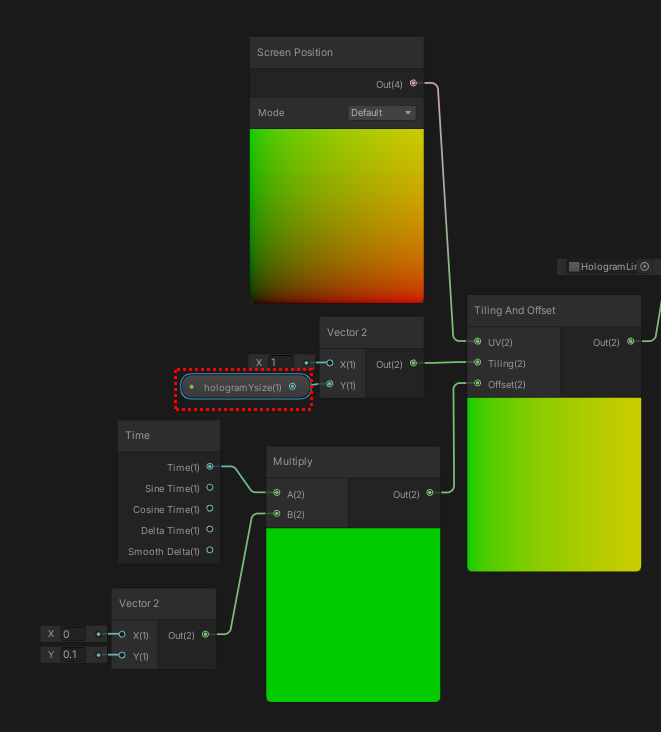
Task: Click the B(2) input port on Multiply
Action: coord(277,514)
